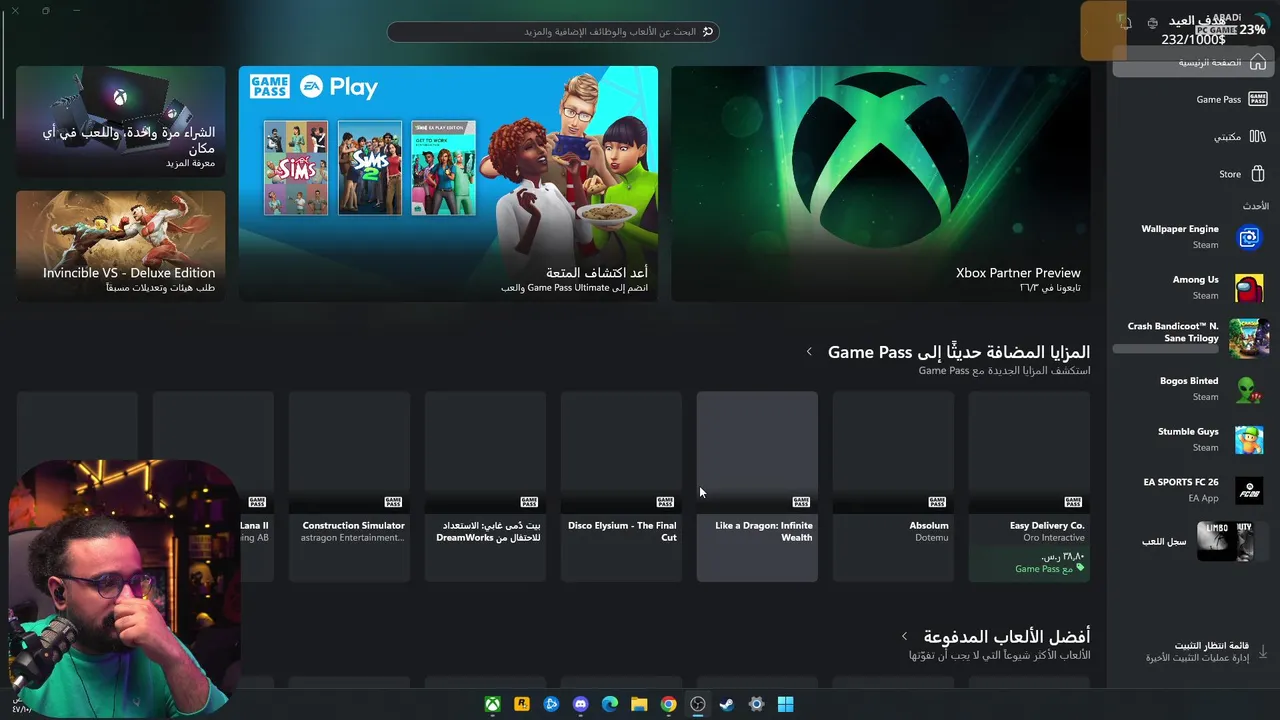The image size is (1280, 720).
Task: Open My Library in the sidebar
Action: pos(1191,136)
